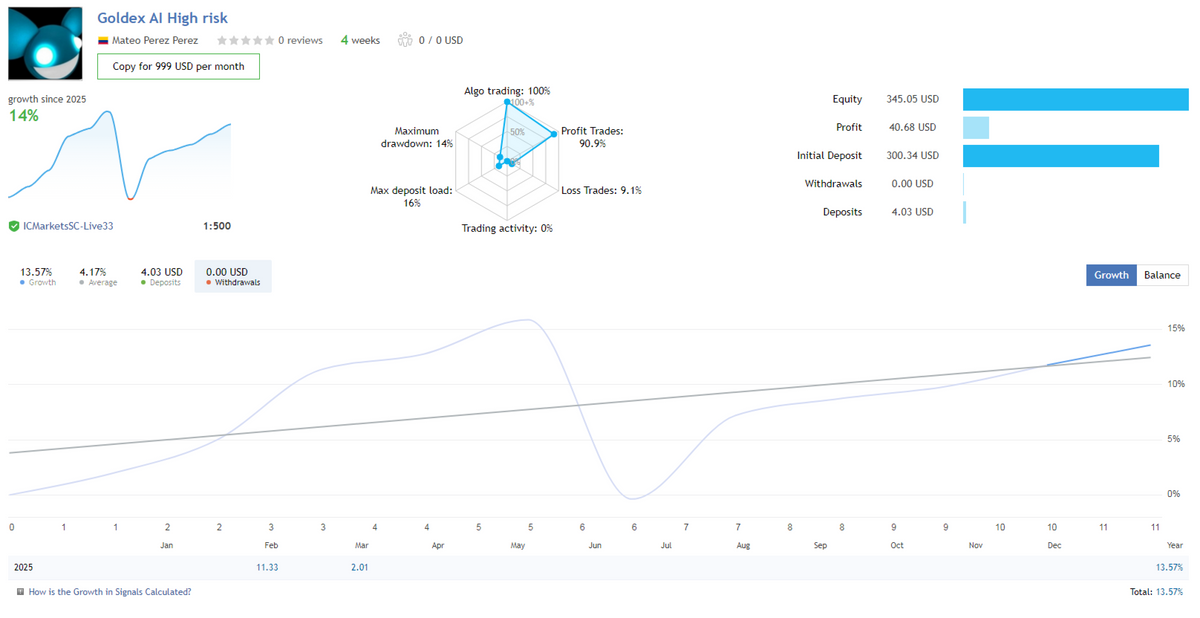Click the subscribers people icon

click(405, 40)
